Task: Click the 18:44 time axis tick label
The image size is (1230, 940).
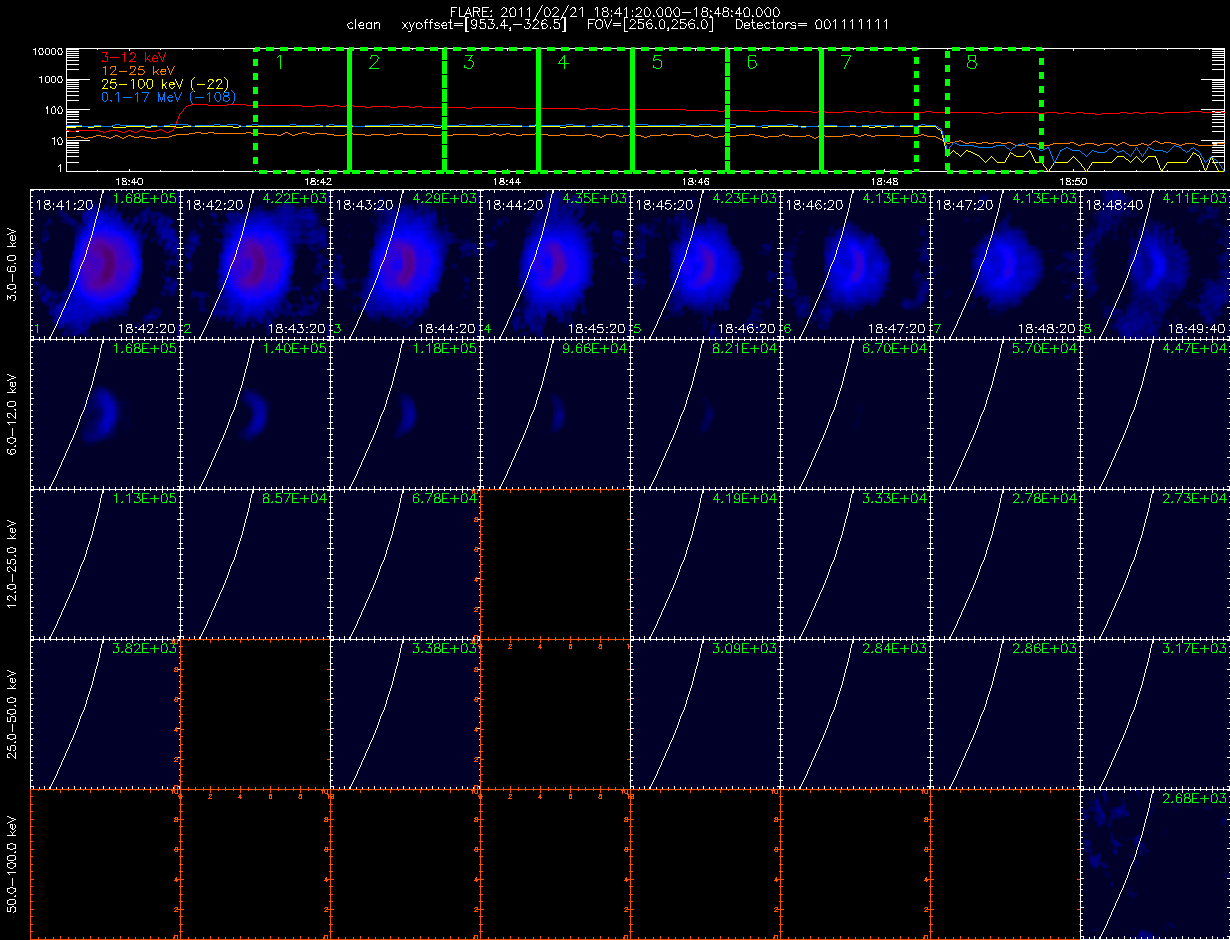Action: tap(507, 182)
